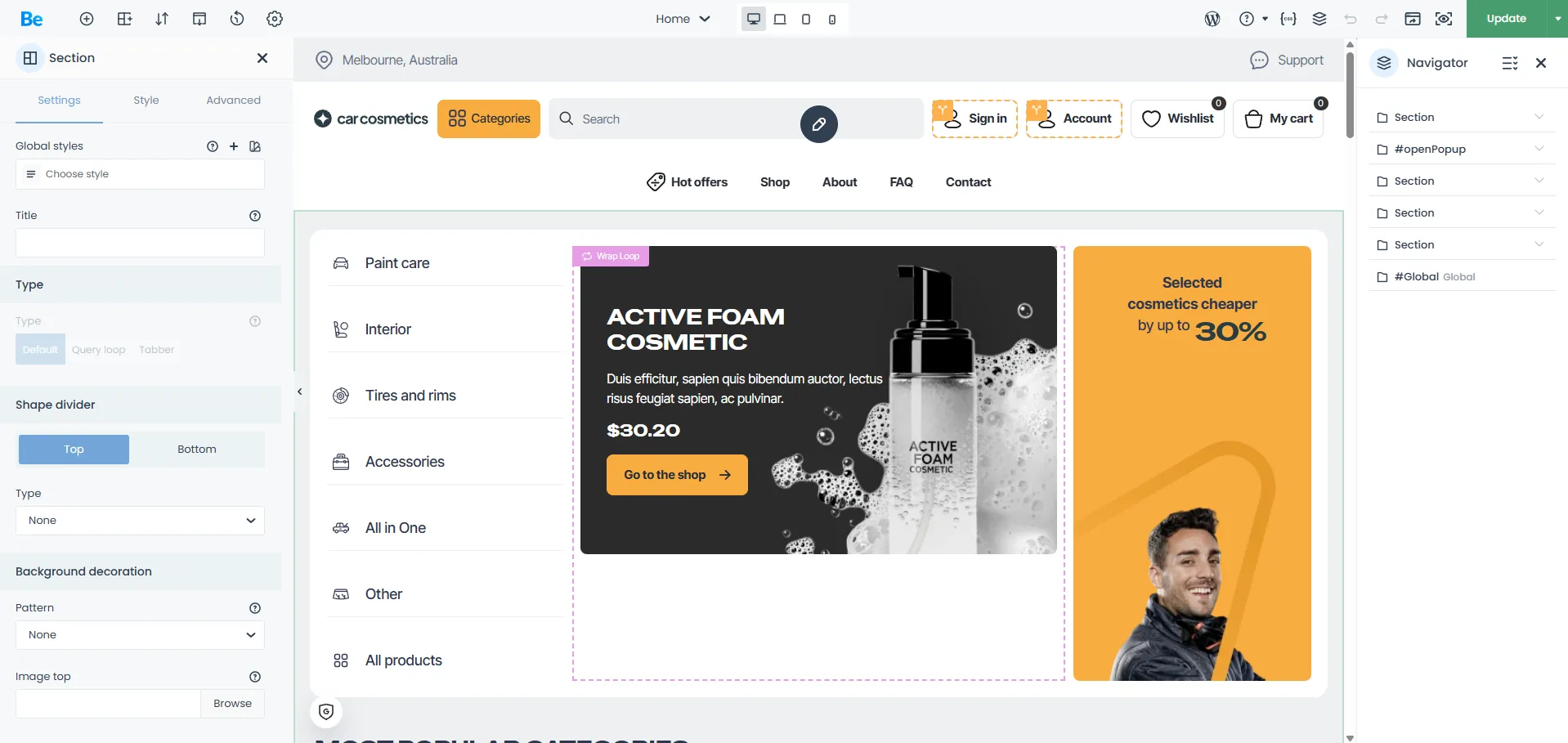
Task: Click the Image top input field
Action: click(x=108, y=704)
